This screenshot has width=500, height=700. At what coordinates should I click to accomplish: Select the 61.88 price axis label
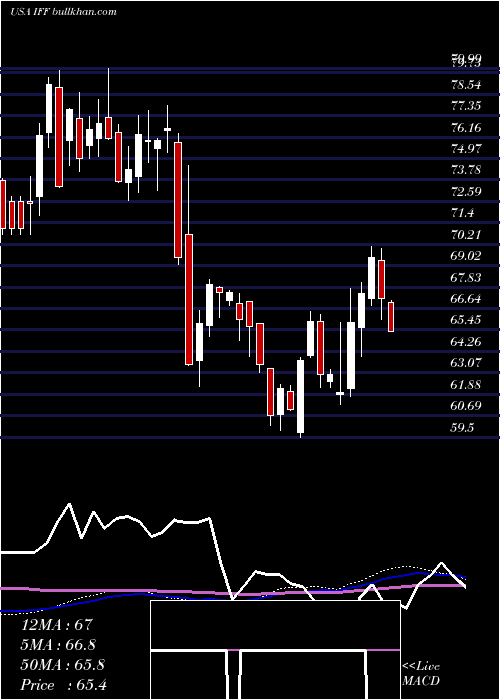tap(467, 384)
